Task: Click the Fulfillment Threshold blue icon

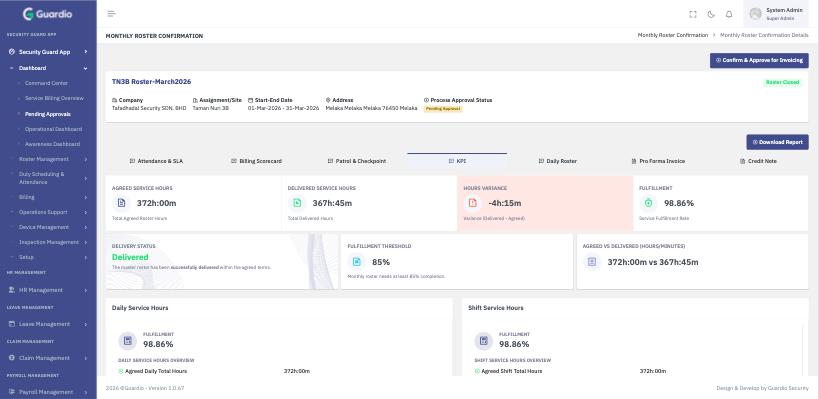Action: click(x=356, y=262)
